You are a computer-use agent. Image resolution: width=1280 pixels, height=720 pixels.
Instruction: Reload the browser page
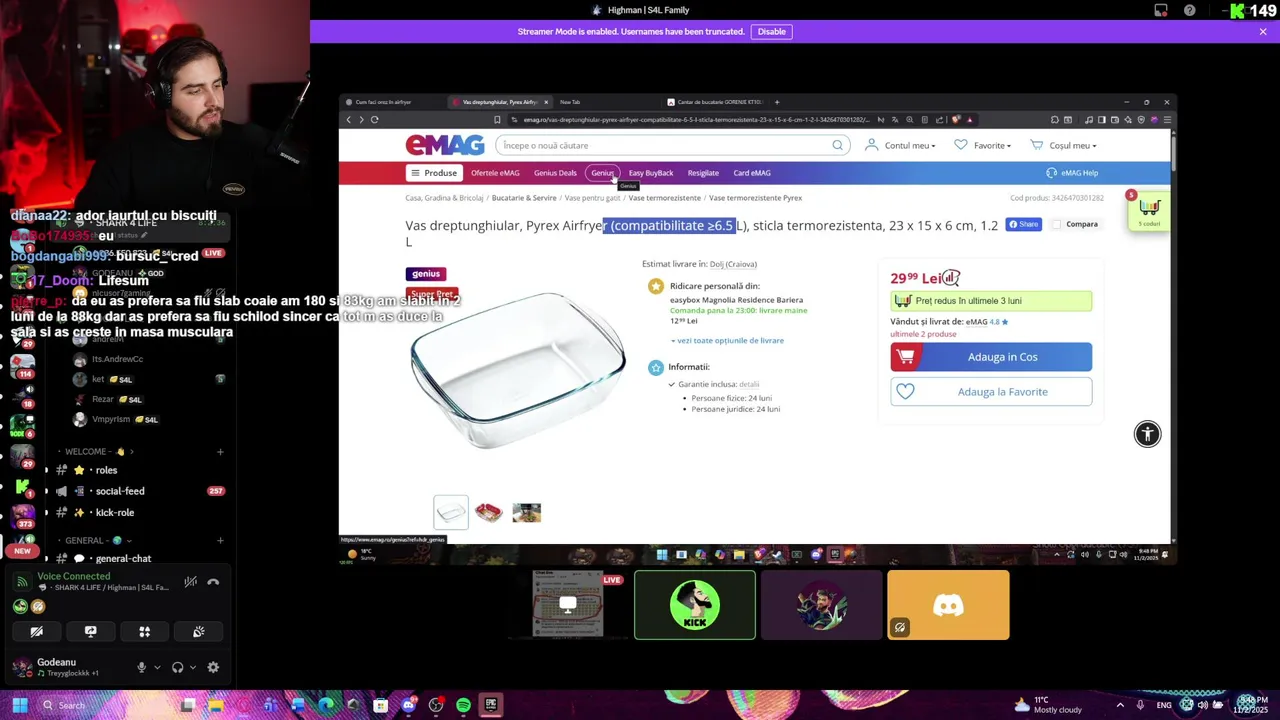click(374, 120)
